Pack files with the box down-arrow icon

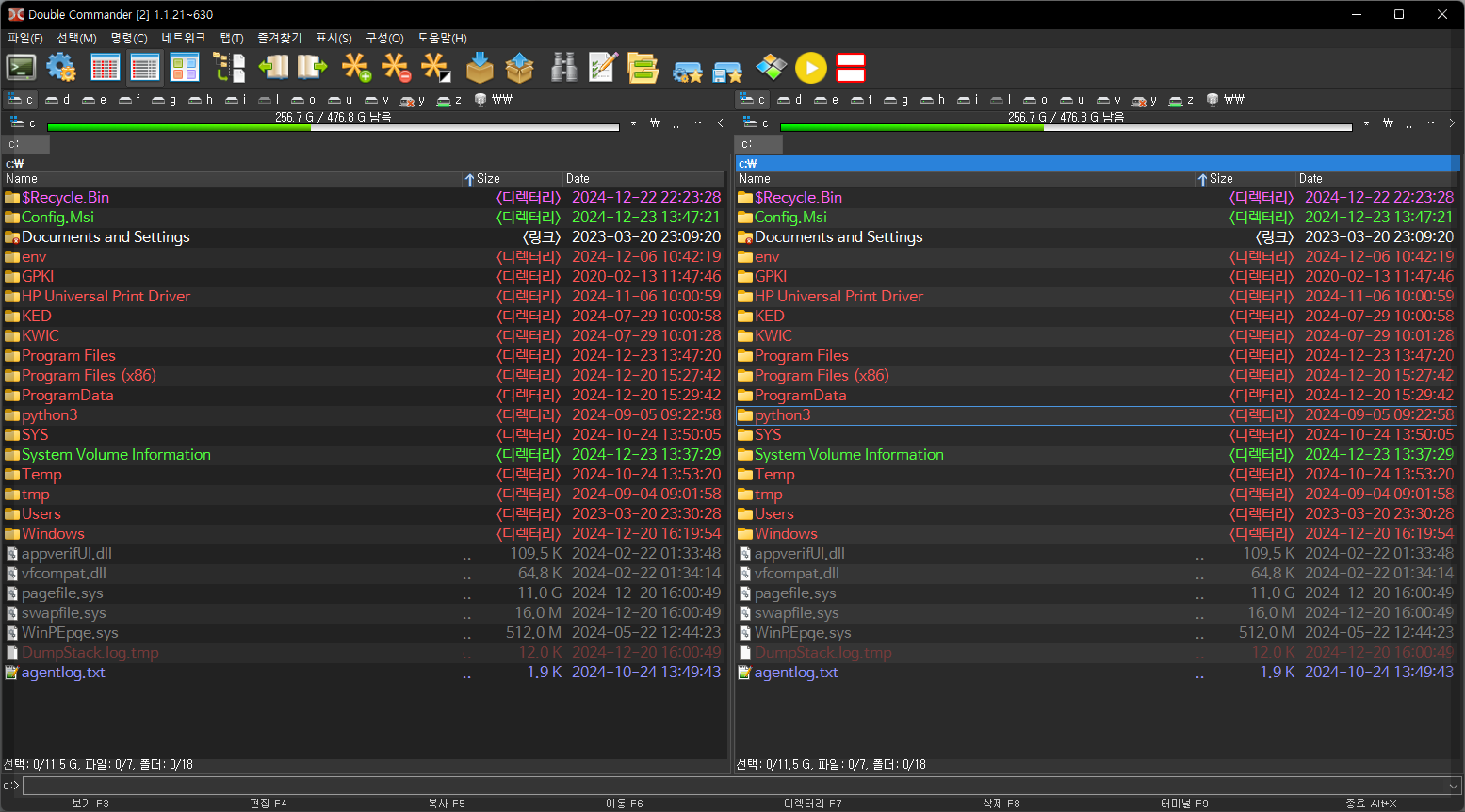tap(480, 68)
